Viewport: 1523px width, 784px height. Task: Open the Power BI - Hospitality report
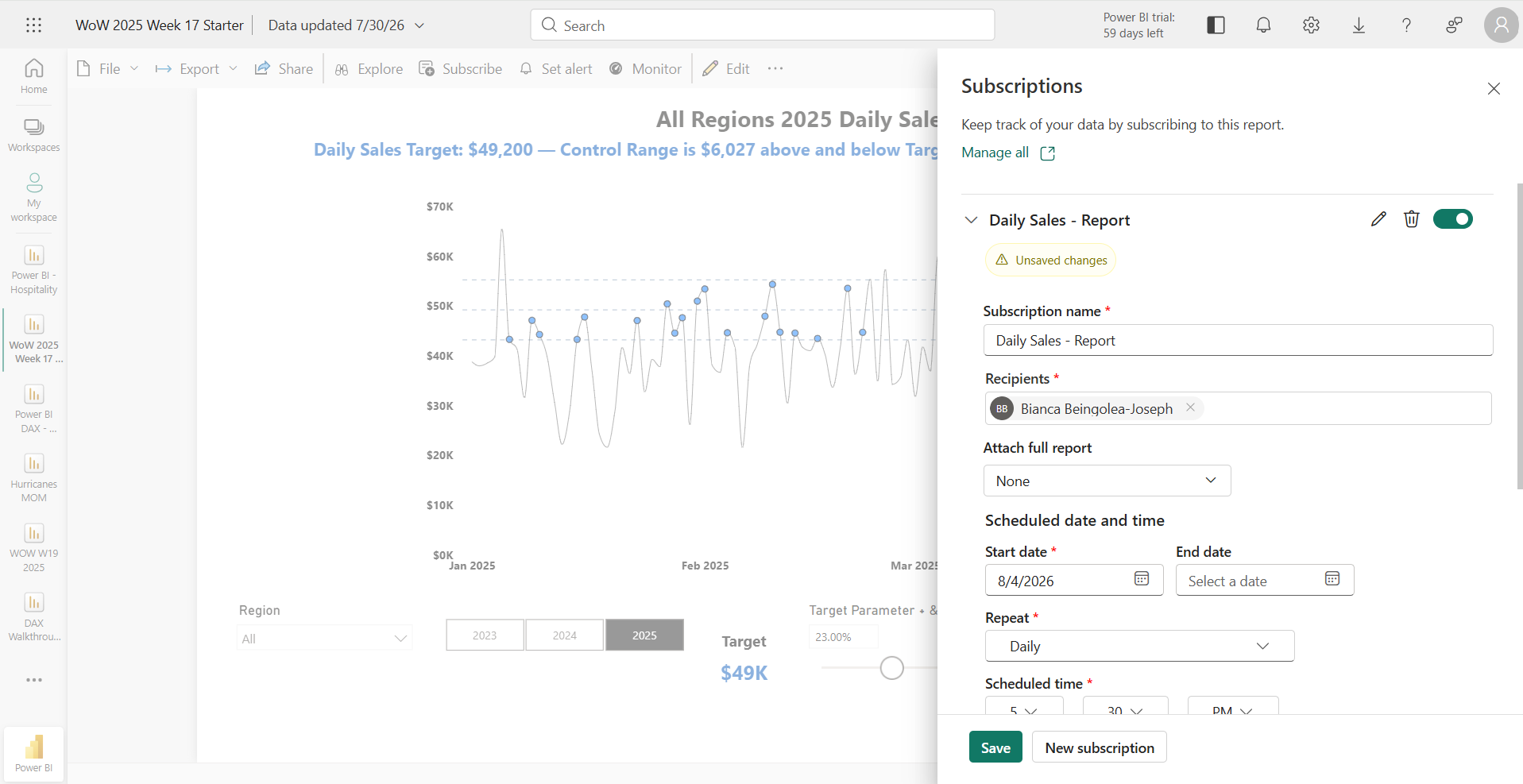33,269
